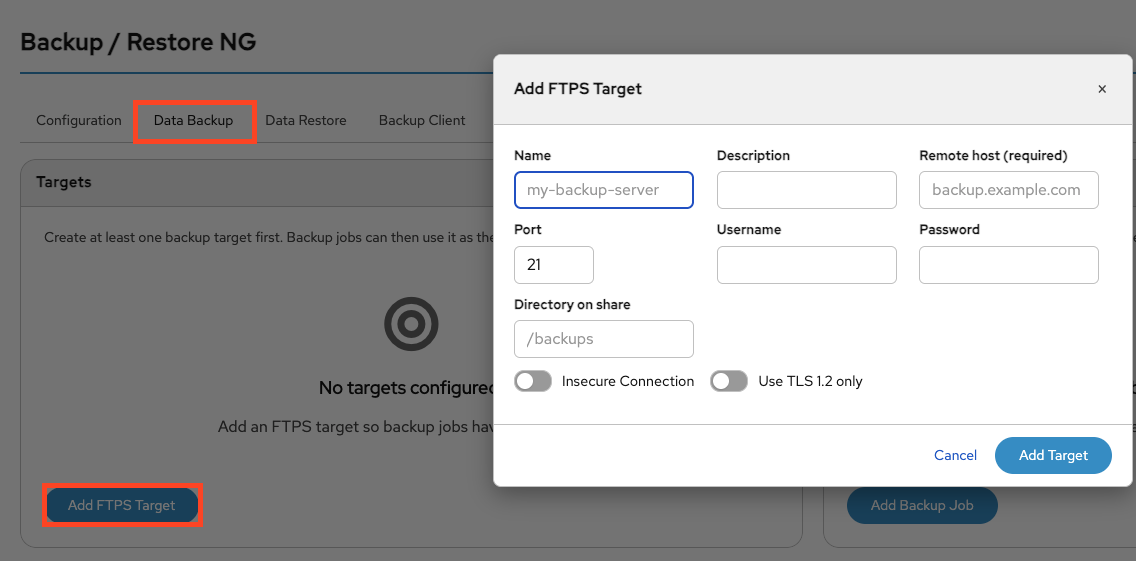This screenshot has width=1136, height=561.
Task: Focus the Description text field
Action: [x=806, y=190]
